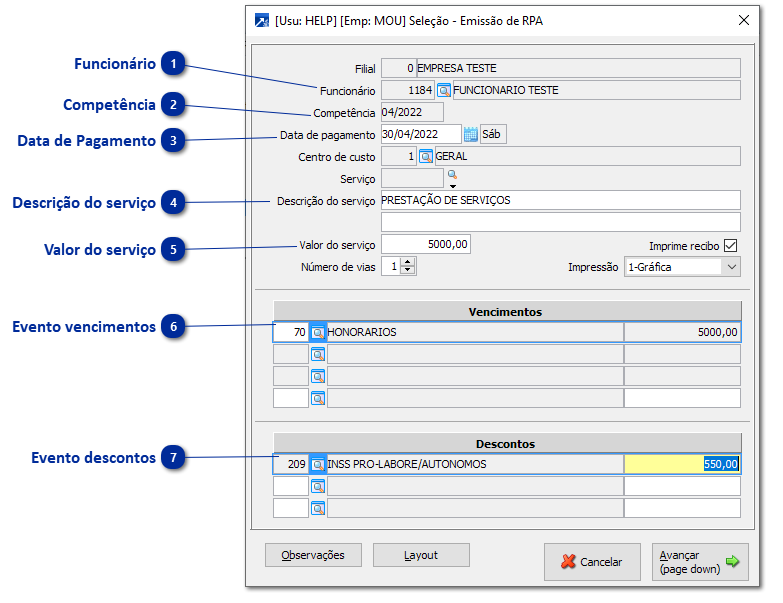The width and height of the screenshot is (783, 603).
Task: Open lookup icon in third Descontos row
Action: pyautogui.click(x=318, y=508)
